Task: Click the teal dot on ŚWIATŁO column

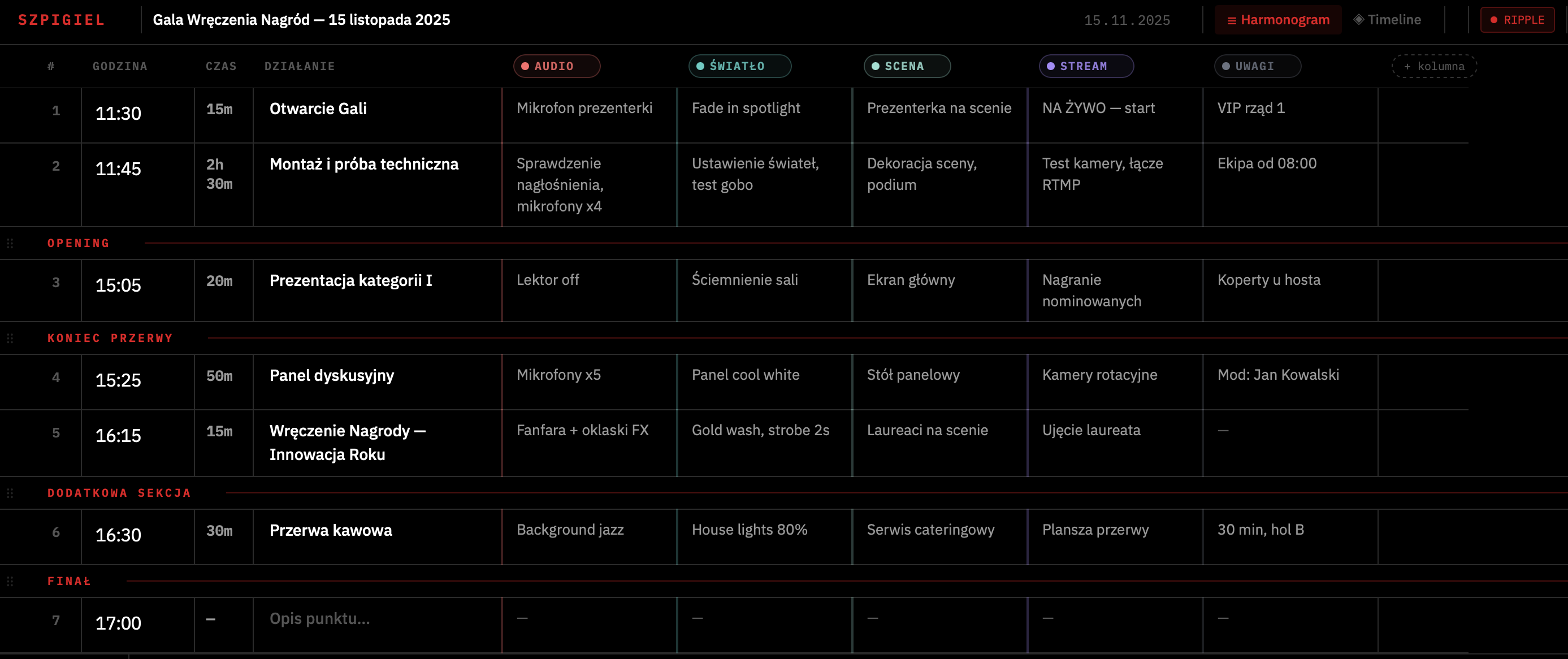Action: (700, 66)
